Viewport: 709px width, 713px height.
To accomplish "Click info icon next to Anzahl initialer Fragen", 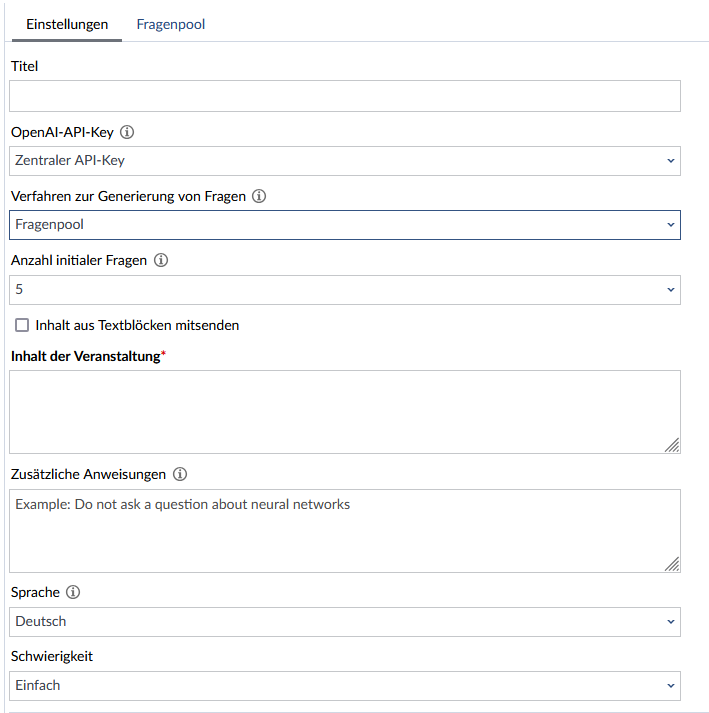I will coord(161,260).
